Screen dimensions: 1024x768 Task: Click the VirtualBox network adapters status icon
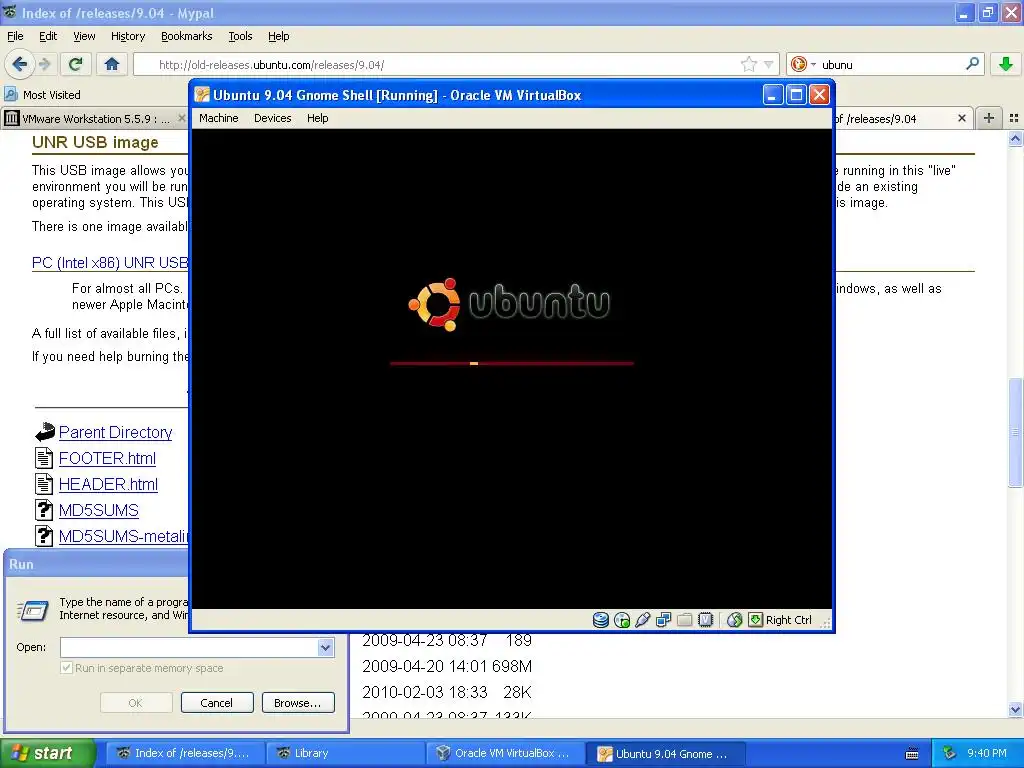[x=664, y=620]
